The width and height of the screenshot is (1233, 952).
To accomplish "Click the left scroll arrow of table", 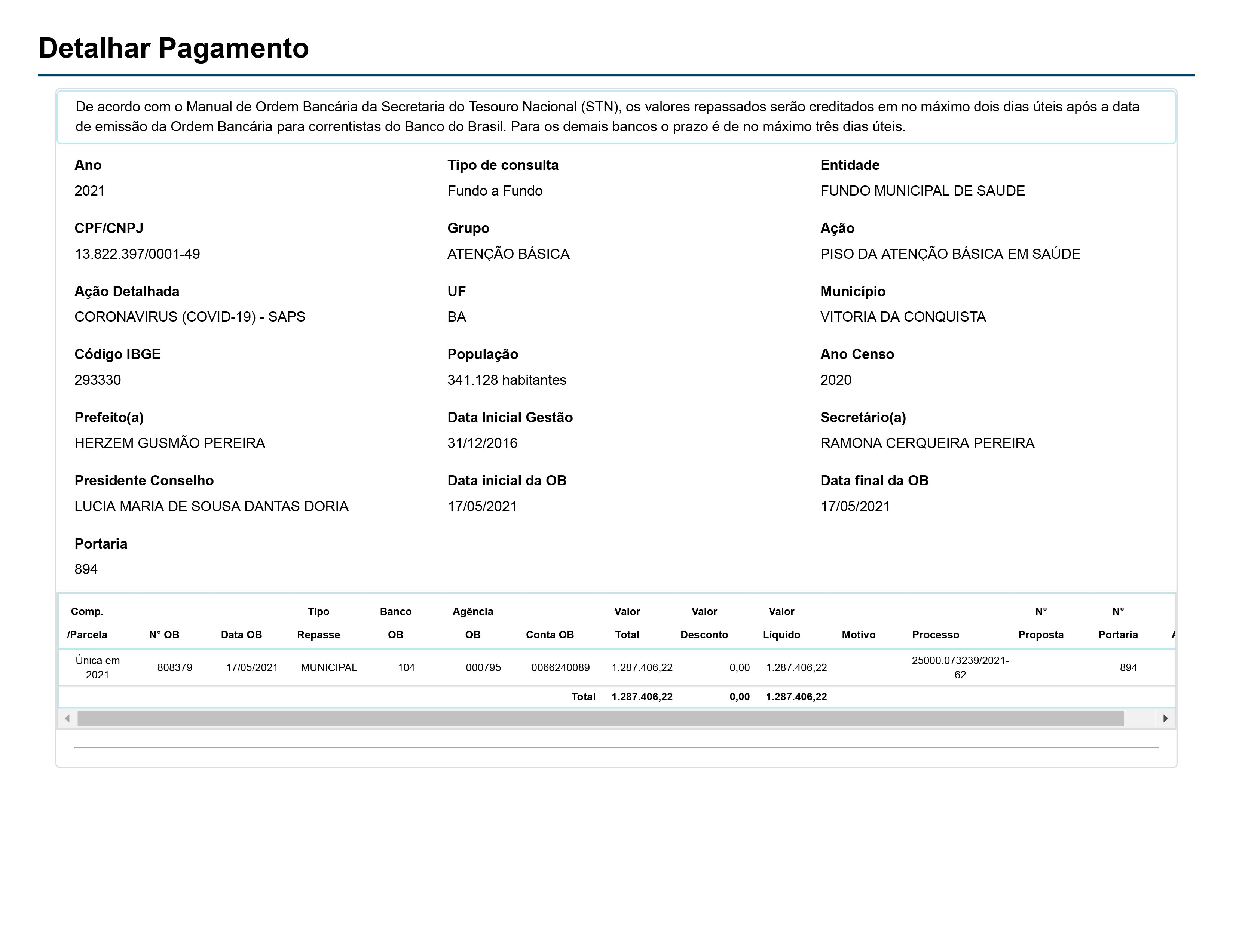I will pos(67,718).
